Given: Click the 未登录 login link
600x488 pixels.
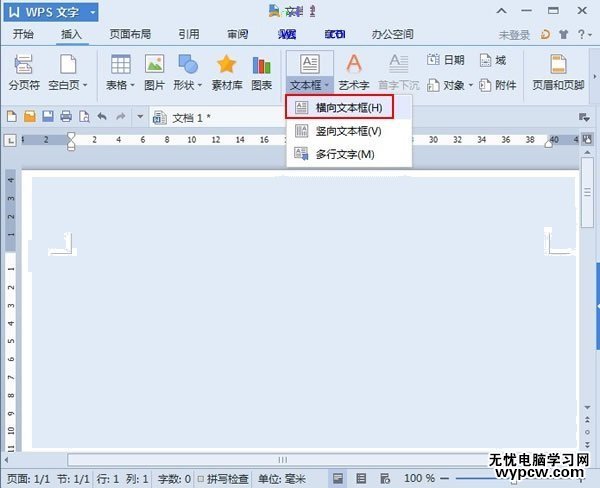Looking at the screenshot, I should [514, 35].
